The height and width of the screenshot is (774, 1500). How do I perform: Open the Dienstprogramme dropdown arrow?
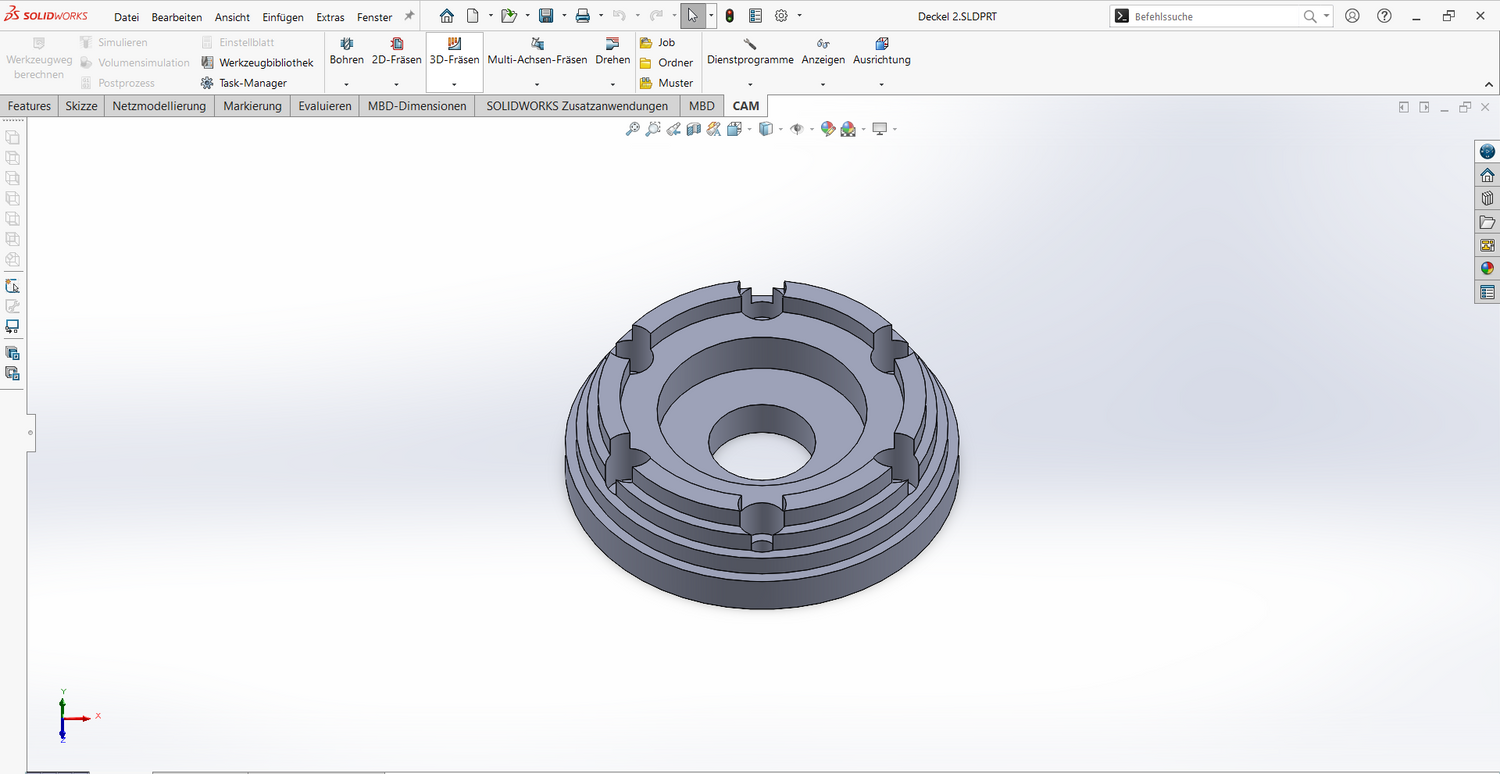coord(750,84)
